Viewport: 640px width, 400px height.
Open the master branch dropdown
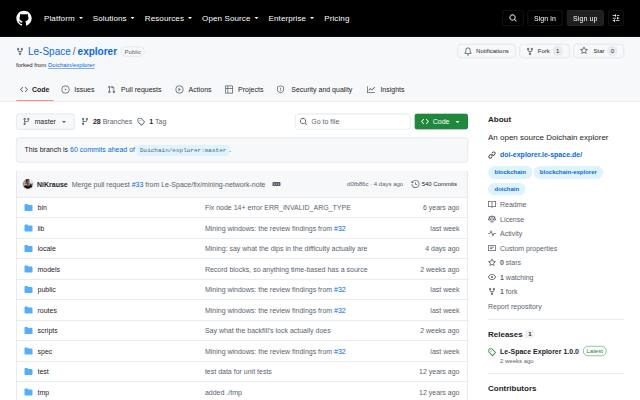pos(45,122)
